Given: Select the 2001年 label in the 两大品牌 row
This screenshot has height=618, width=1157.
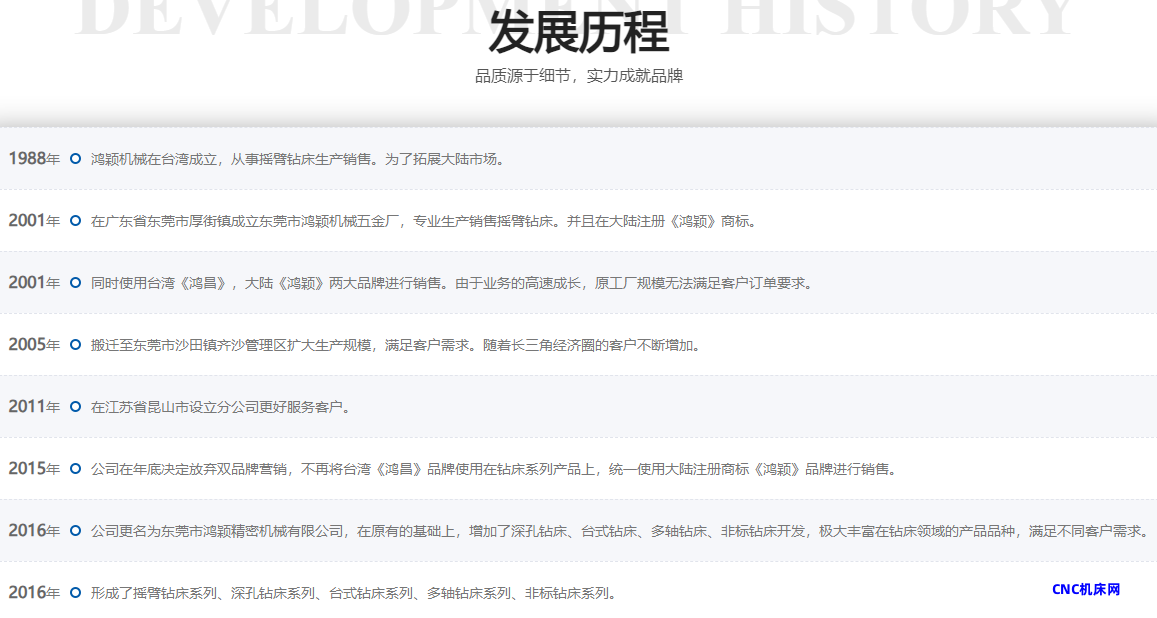Looking at the screenshot, I should pyautogui.click(x=34, y=282).
